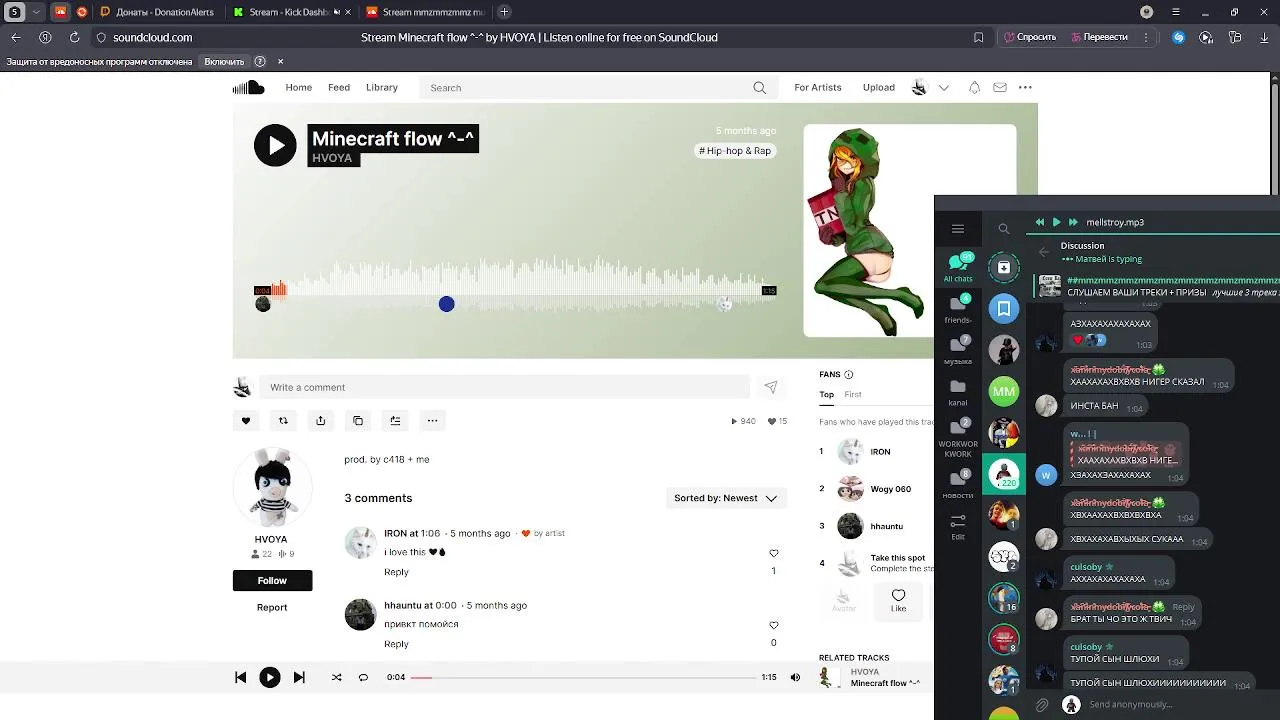Click the blue comment avatar on waveform

tap(446, 304)
